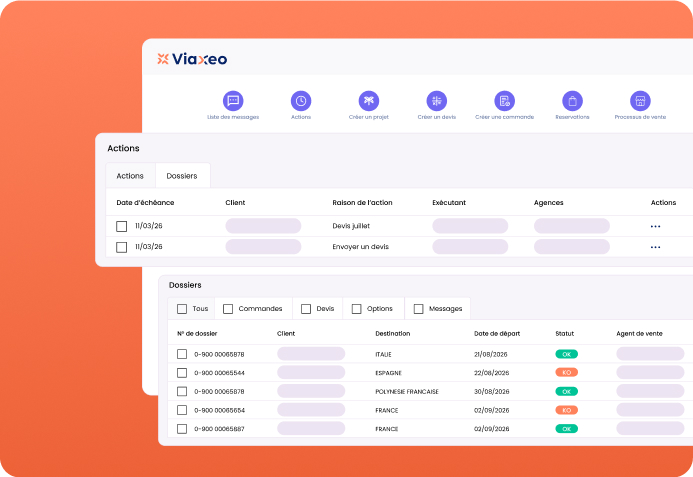Click the KO status badge for ESPAGNE

[x=567, y=373]
